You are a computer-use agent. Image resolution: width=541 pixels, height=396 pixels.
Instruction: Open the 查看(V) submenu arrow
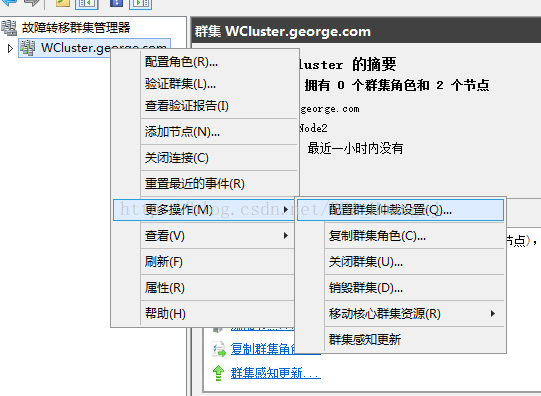(x=286, y=236)
